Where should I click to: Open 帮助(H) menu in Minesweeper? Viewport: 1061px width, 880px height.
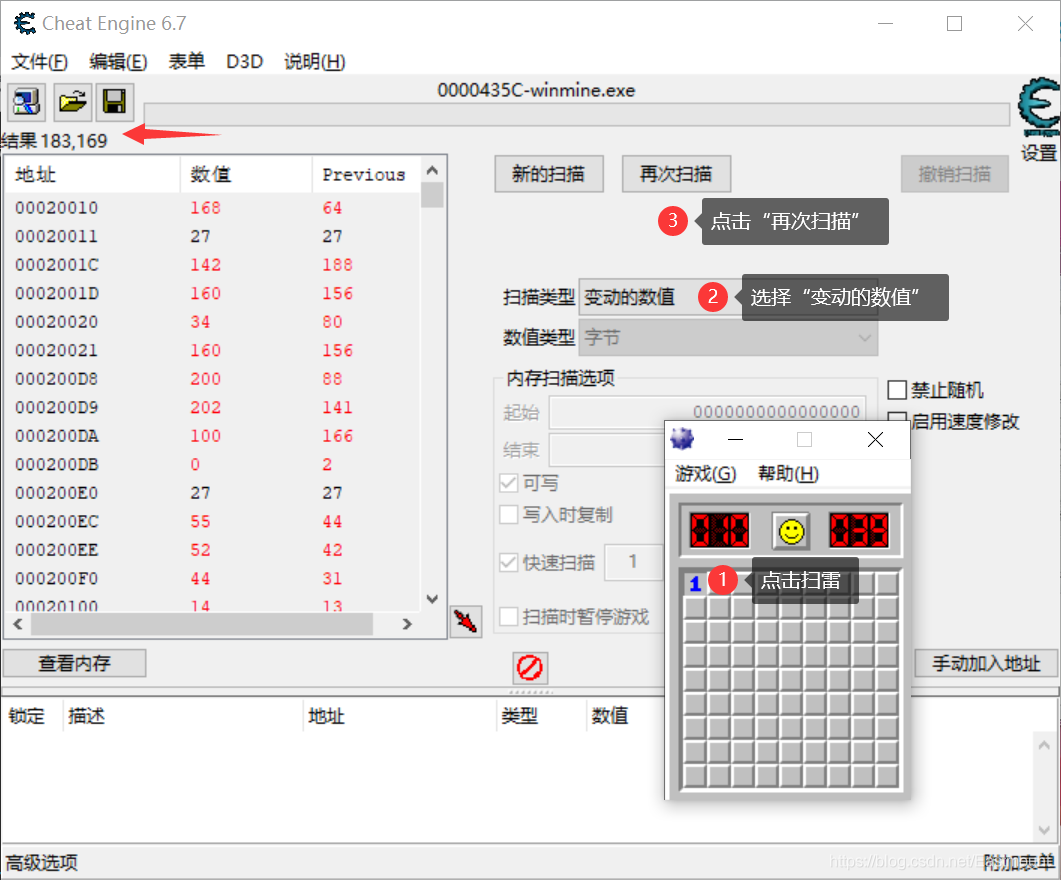coord(788,473)
